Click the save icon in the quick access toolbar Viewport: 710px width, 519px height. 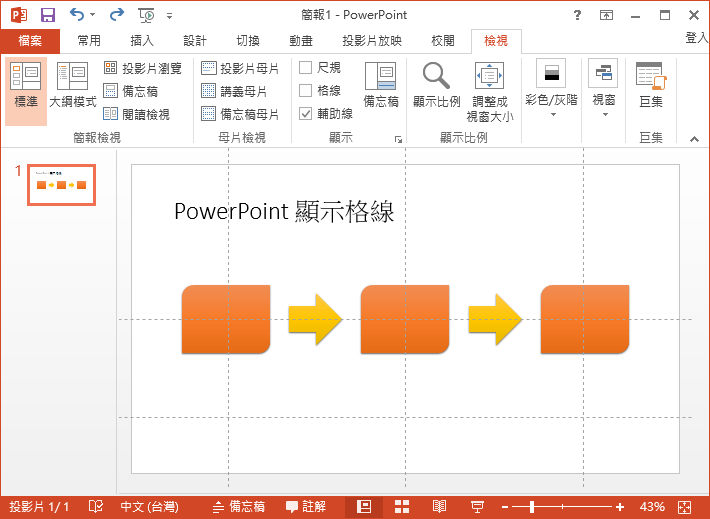(x=48, y=15)
